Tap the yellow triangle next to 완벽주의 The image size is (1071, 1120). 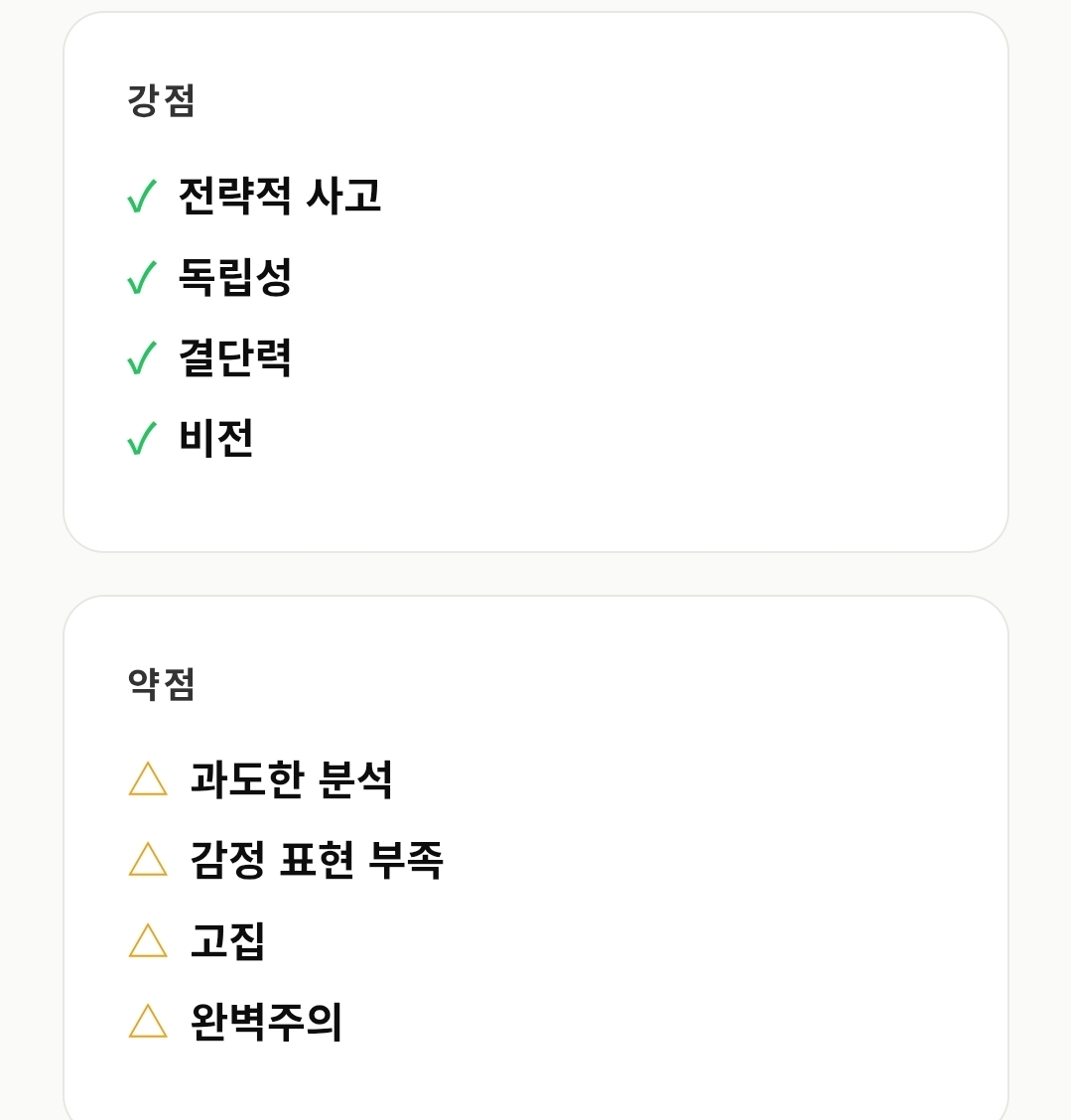tap(148, 1022)
